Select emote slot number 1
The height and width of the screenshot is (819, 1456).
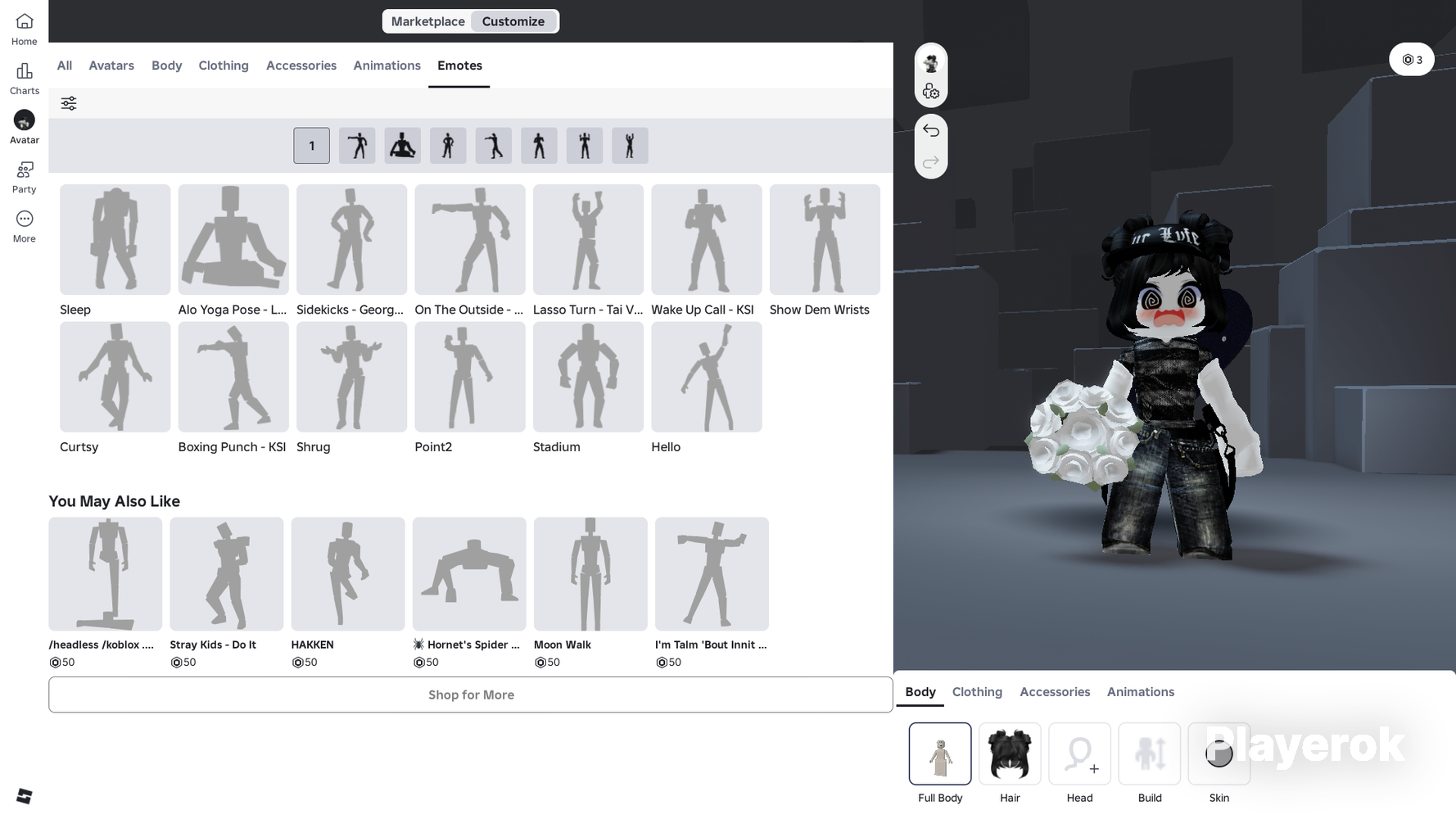tap(311, 146)
